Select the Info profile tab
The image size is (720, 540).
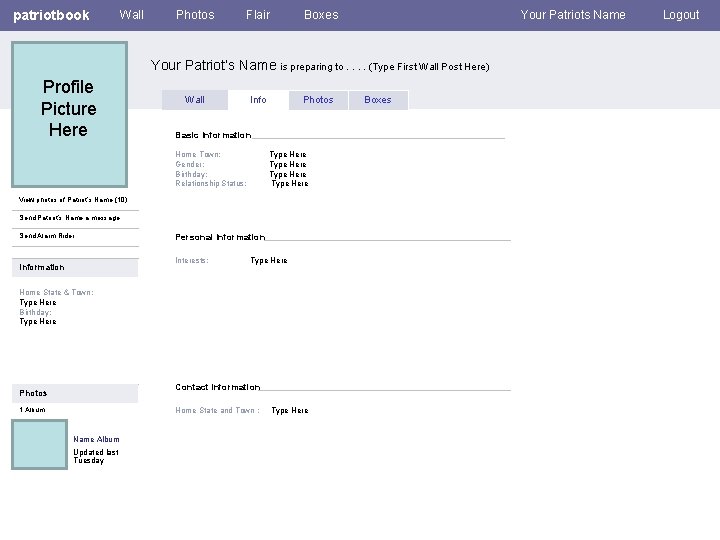point(258,100)
